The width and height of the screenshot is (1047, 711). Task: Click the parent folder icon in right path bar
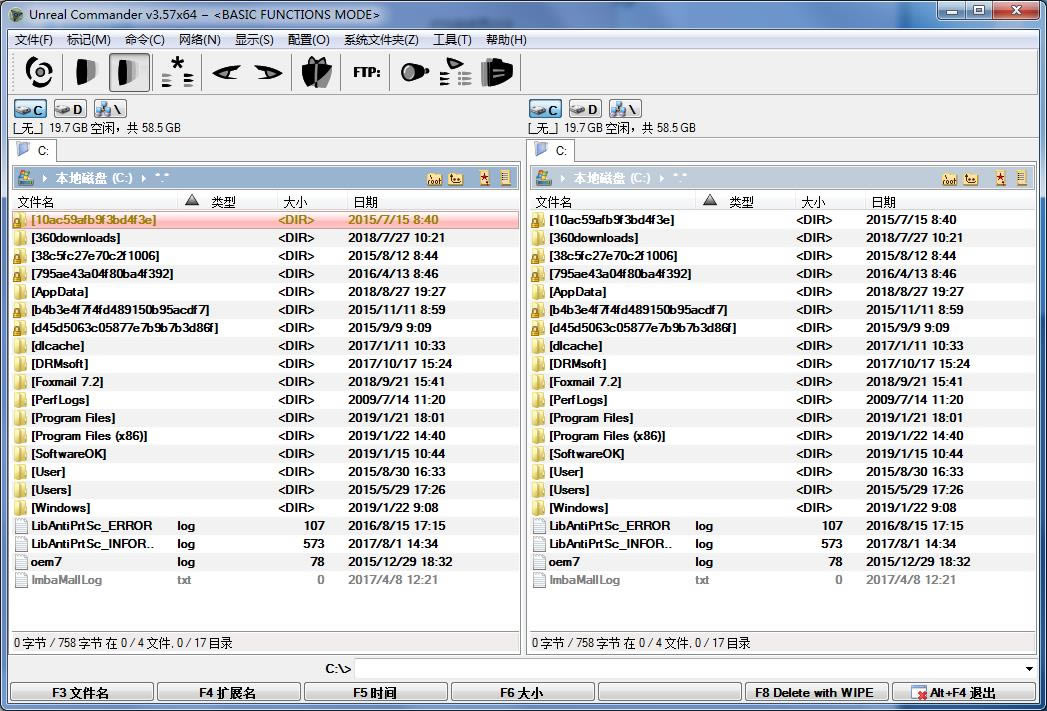971,178
